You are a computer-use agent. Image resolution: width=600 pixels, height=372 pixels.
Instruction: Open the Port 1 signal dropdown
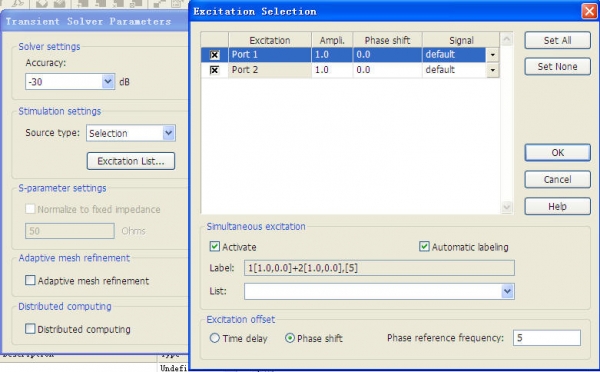coord(492,55)
